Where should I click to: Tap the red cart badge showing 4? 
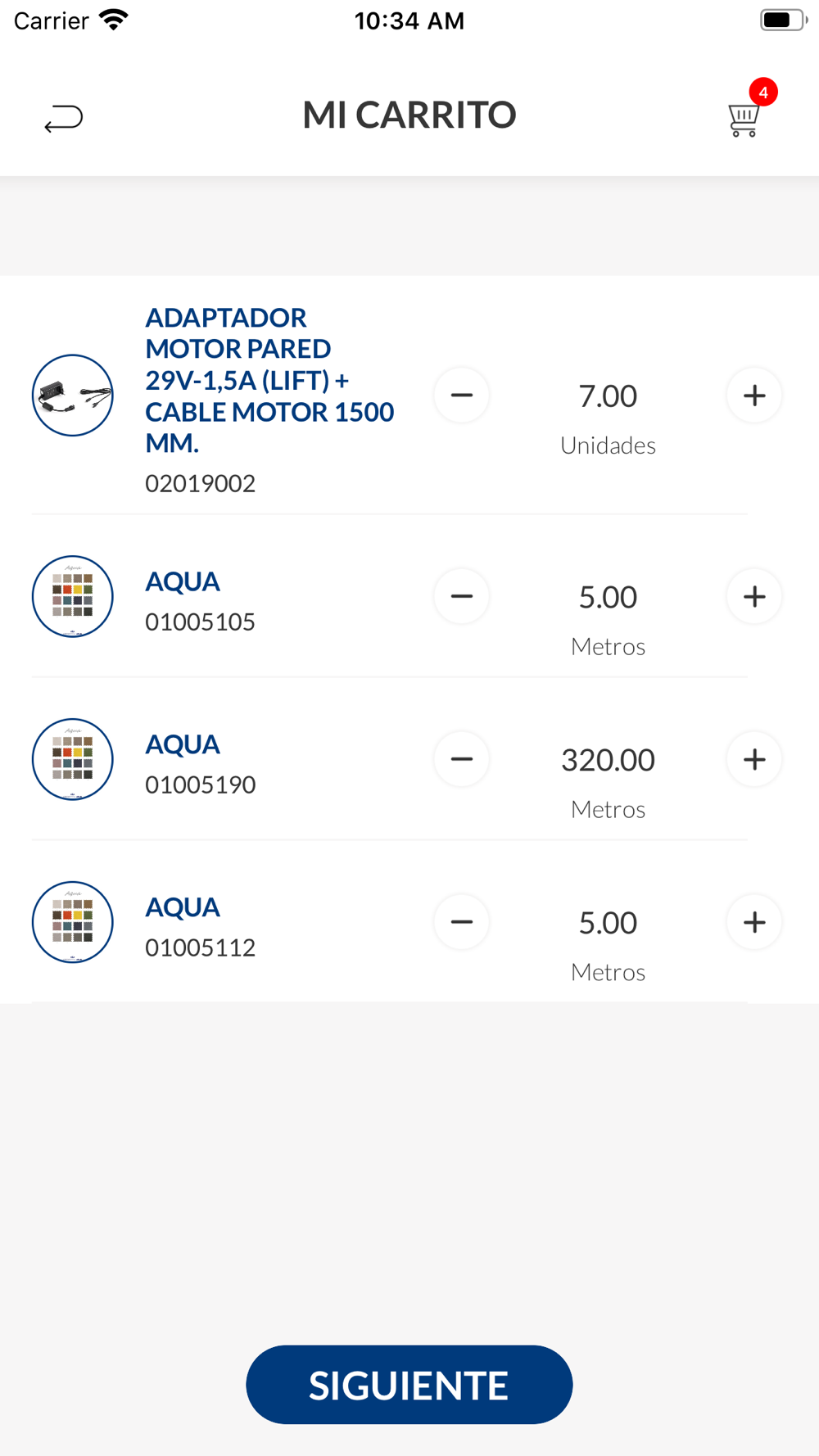click(x=763, y=93)
